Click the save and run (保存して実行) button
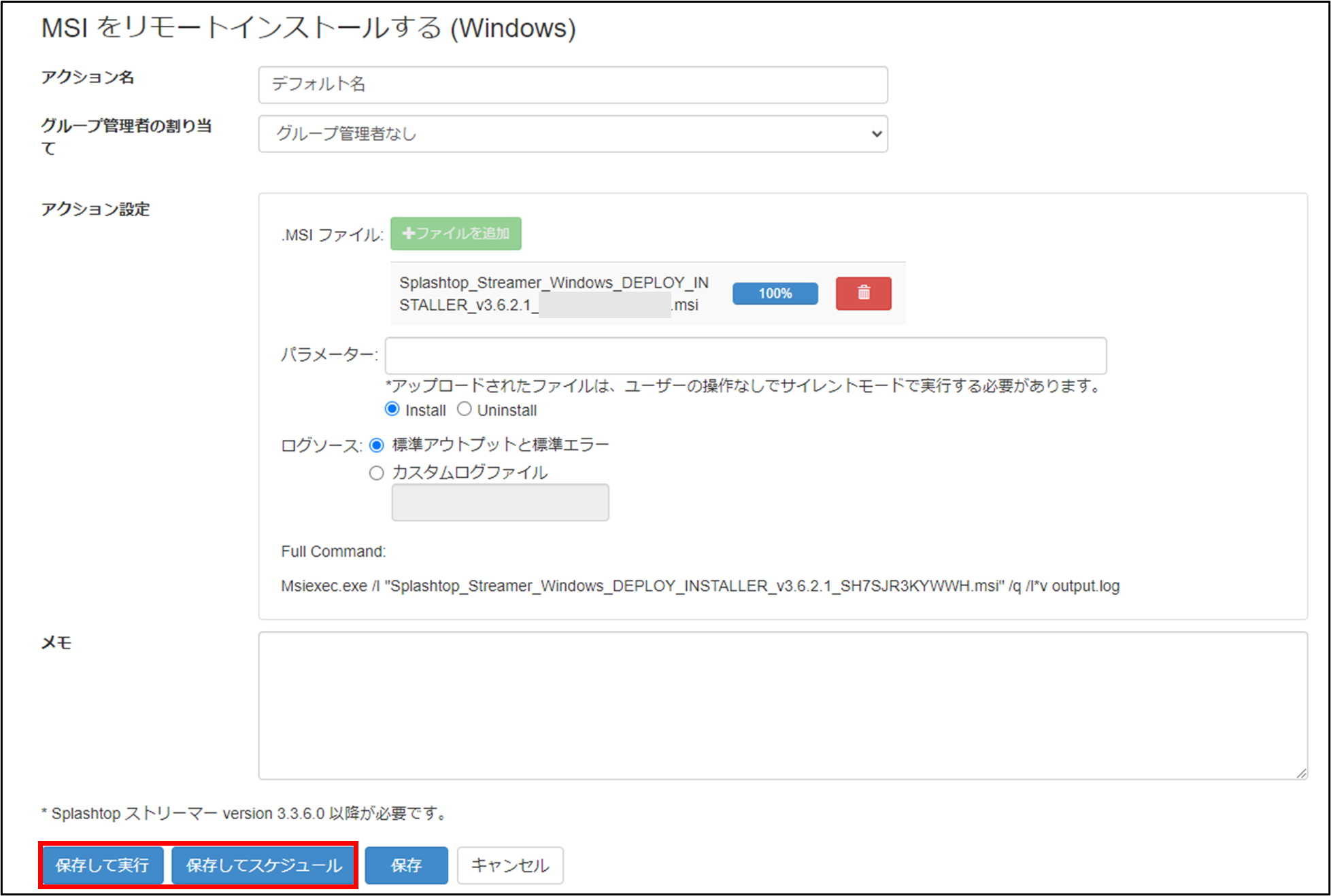The width and height of the screenshot is (1331, 896). point(102,865)
